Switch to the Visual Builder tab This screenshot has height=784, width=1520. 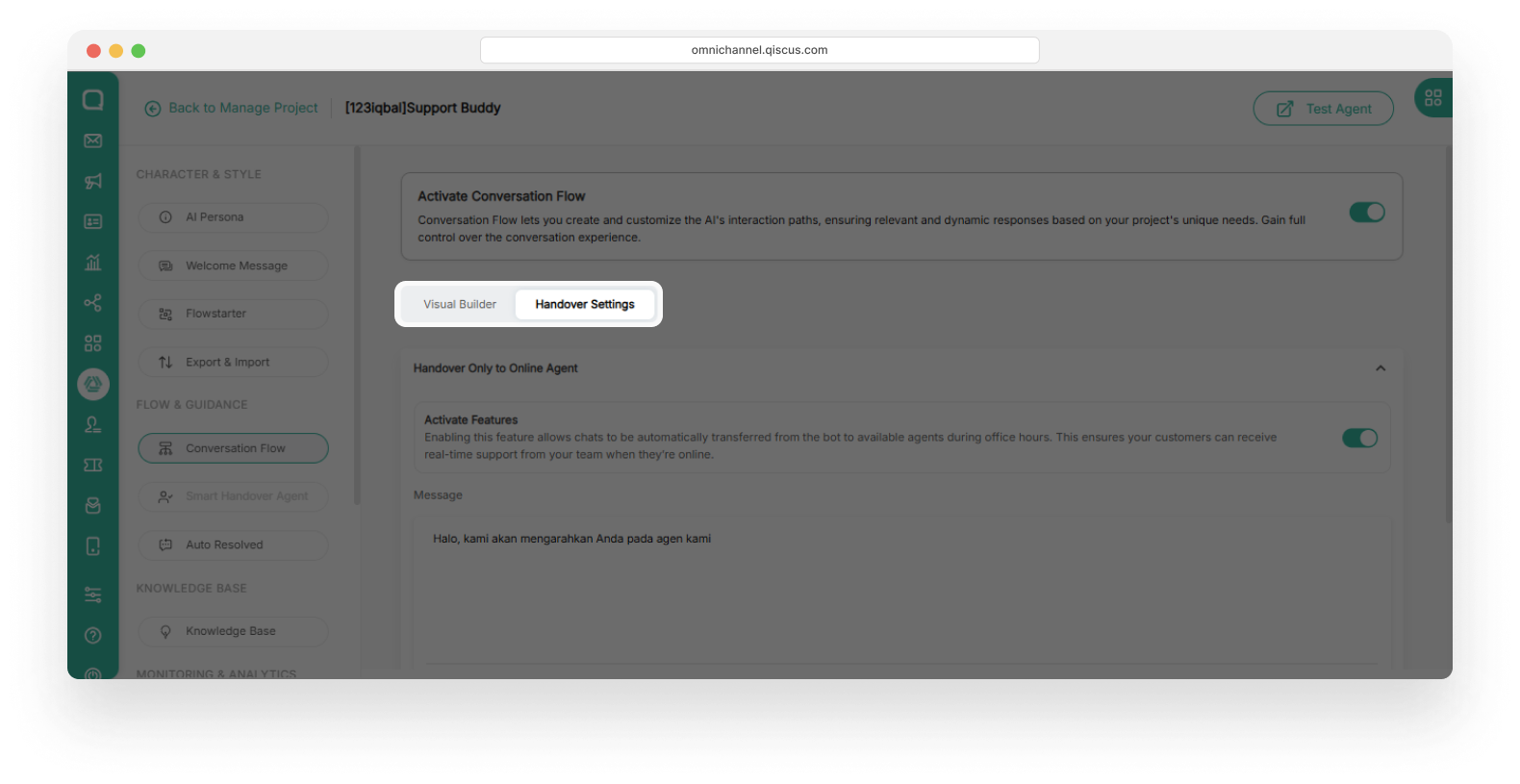pos(460,304)
